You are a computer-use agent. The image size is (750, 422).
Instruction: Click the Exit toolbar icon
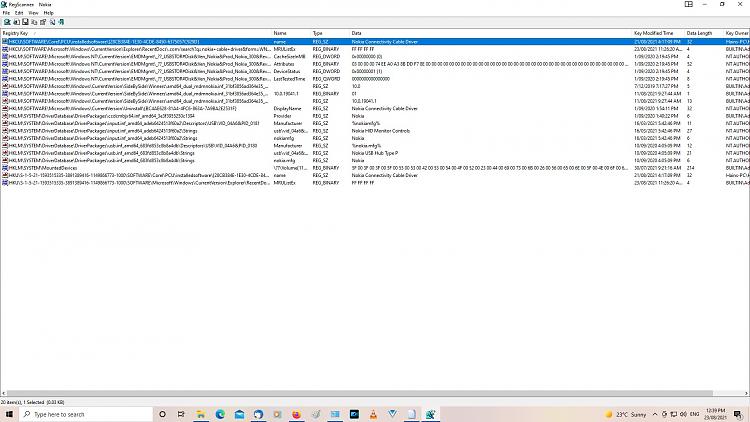click(61, 22)
